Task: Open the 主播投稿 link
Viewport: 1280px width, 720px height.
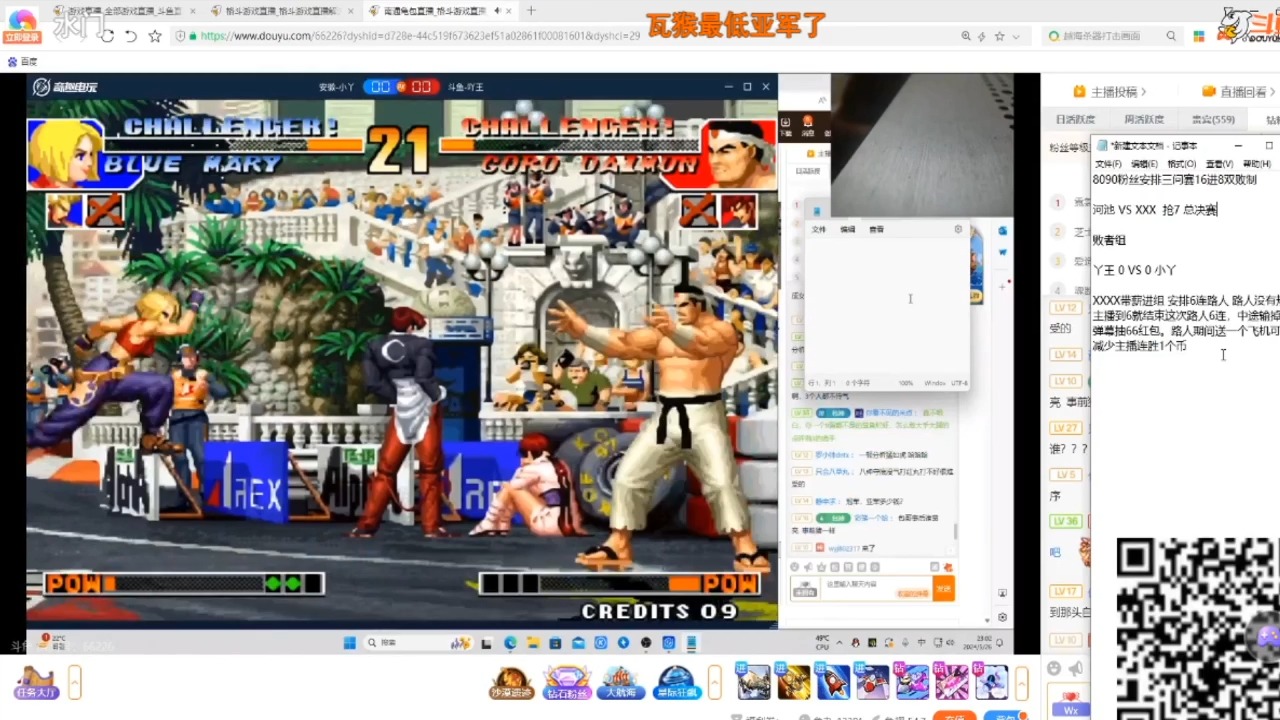Action: point(1109,91)
